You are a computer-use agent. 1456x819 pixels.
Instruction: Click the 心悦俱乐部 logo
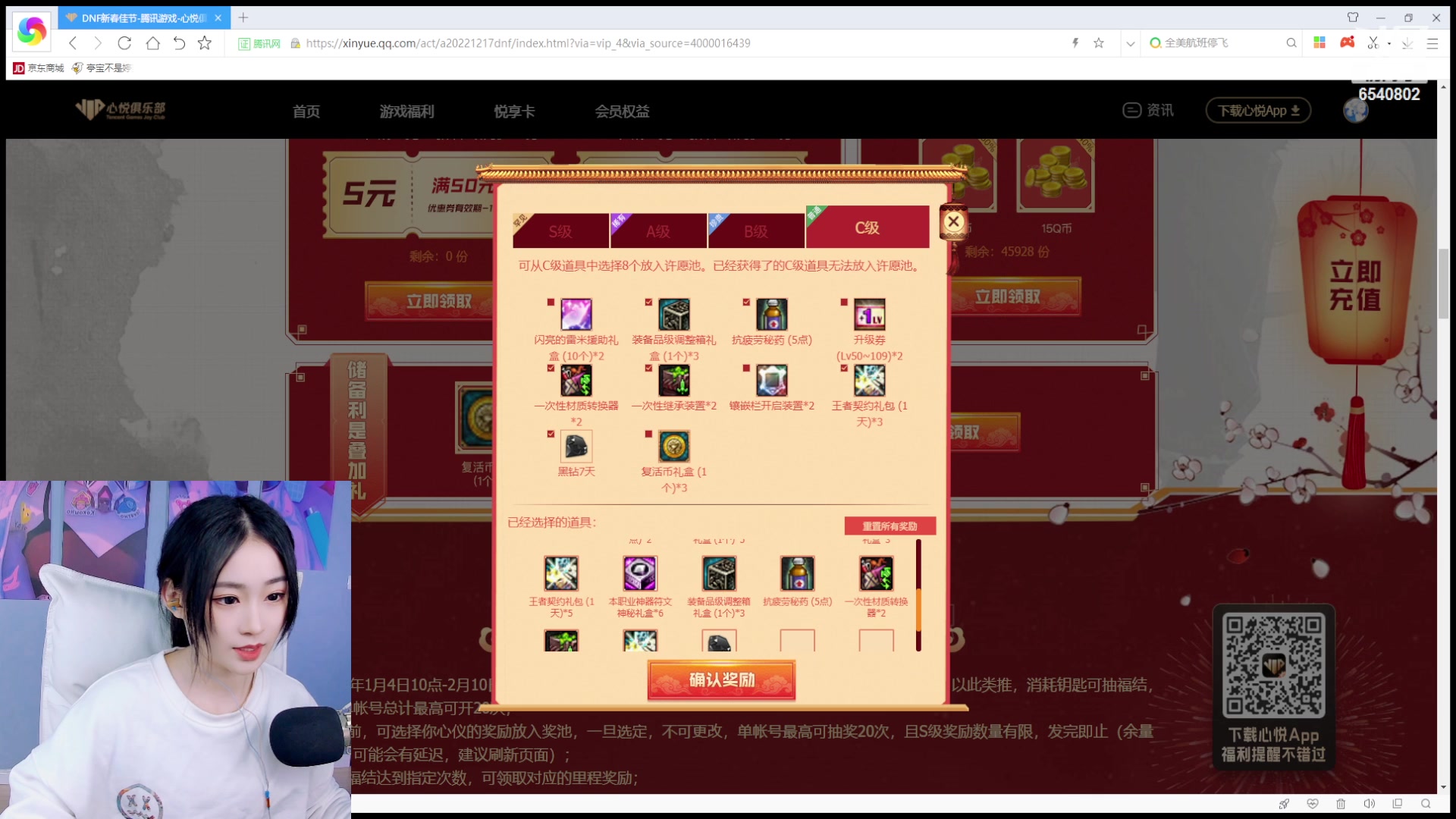121,110
